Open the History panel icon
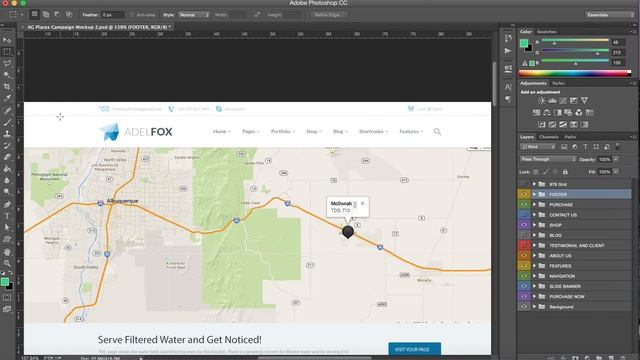Image resolution: width=640 pixels, height=360 pixels. (x=508, y=38)
